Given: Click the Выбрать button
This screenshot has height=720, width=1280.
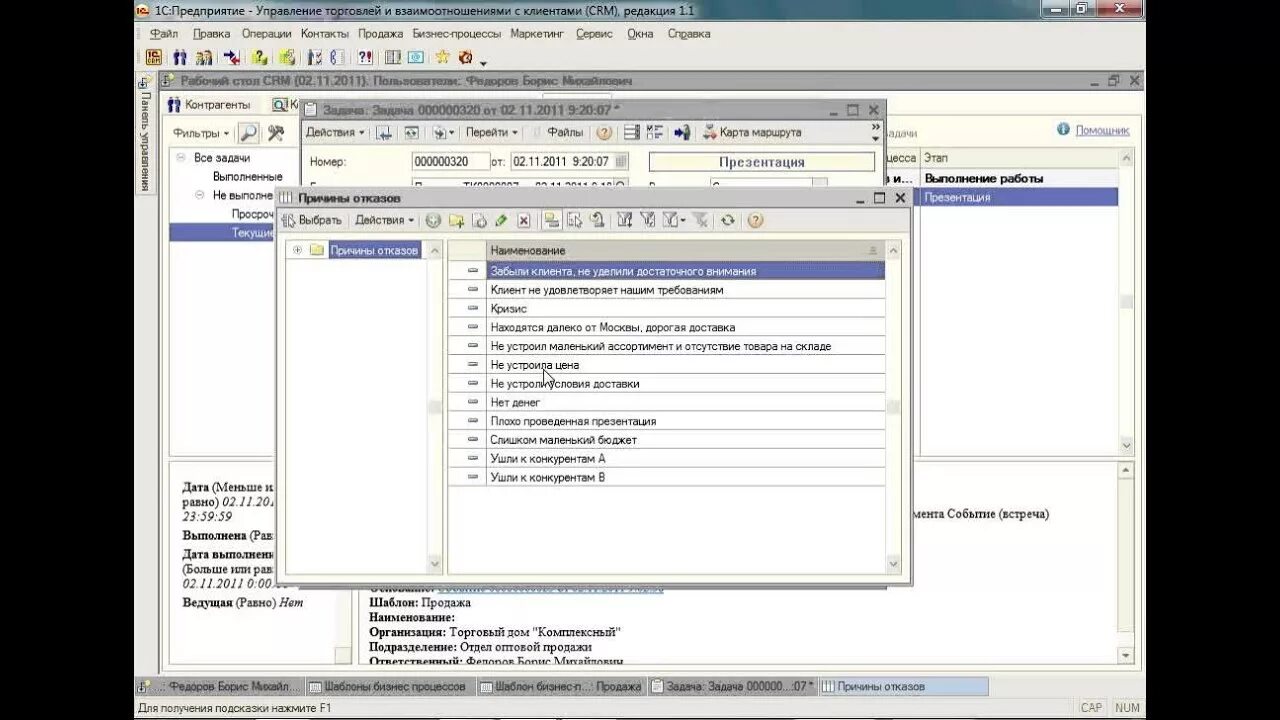Looking at the screenshot, I should [x=313, y=220].
